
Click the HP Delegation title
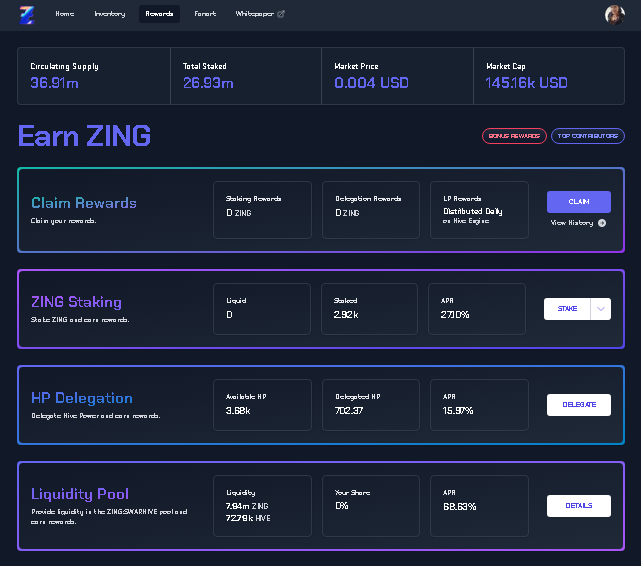(x=82, y=398)
